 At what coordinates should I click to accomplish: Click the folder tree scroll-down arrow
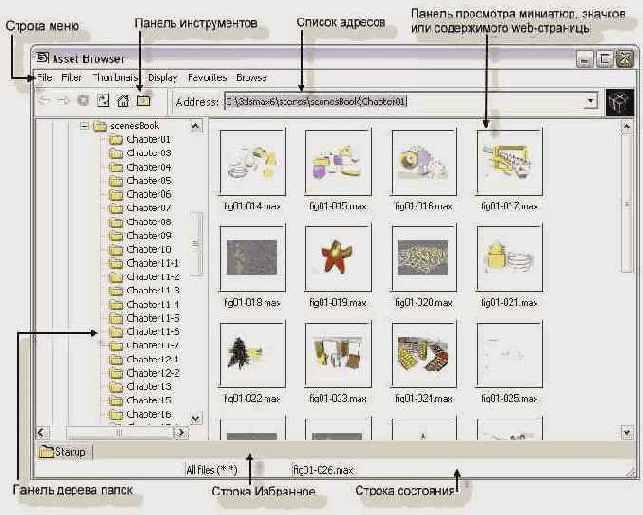[x=196, y=418]
